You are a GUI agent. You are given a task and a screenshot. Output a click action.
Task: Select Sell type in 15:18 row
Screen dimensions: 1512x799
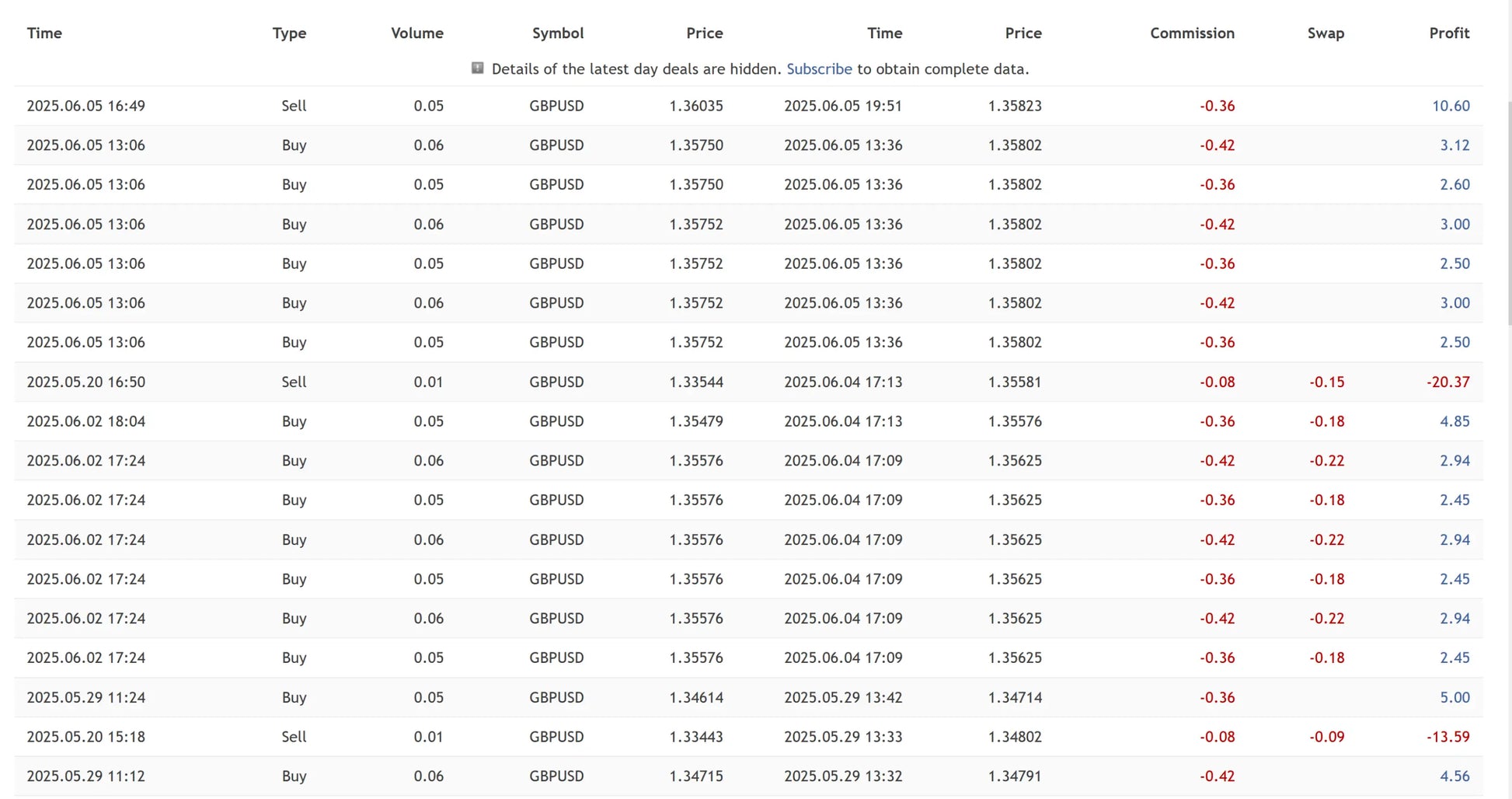pyautogui.click(x=294, y=737)
